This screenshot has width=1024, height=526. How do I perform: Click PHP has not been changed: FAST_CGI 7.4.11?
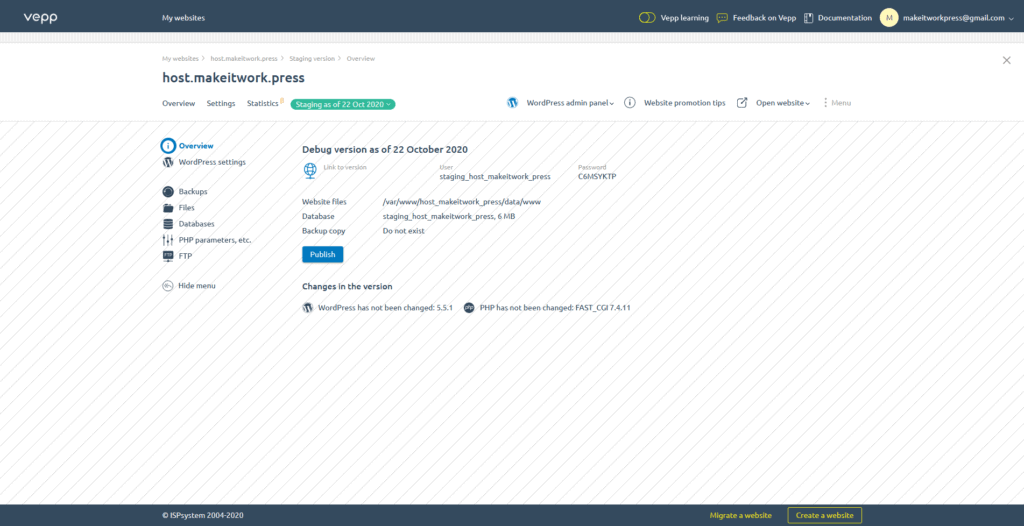tap(555, 308)
